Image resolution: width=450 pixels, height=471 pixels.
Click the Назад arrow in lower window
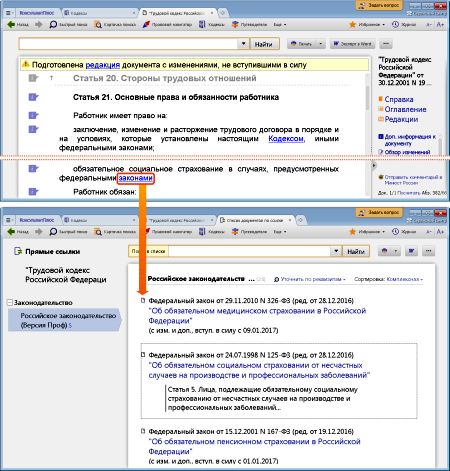point(11,231)
